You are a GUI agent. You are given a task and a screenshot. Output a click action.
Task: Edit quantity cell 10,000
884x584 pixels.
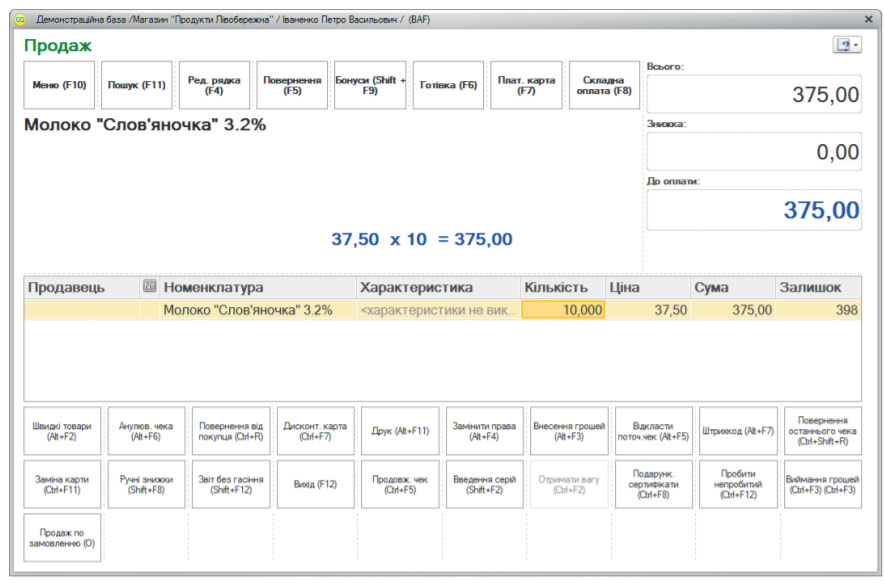coord(563,310)
